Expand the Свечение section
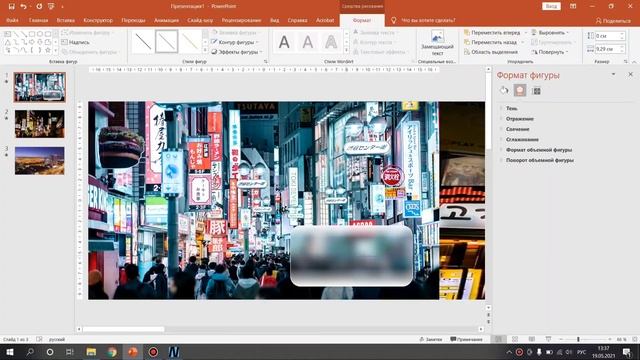The height and width of the screenshot is (360, 640). pyautogui.click(x=518, y=129)
